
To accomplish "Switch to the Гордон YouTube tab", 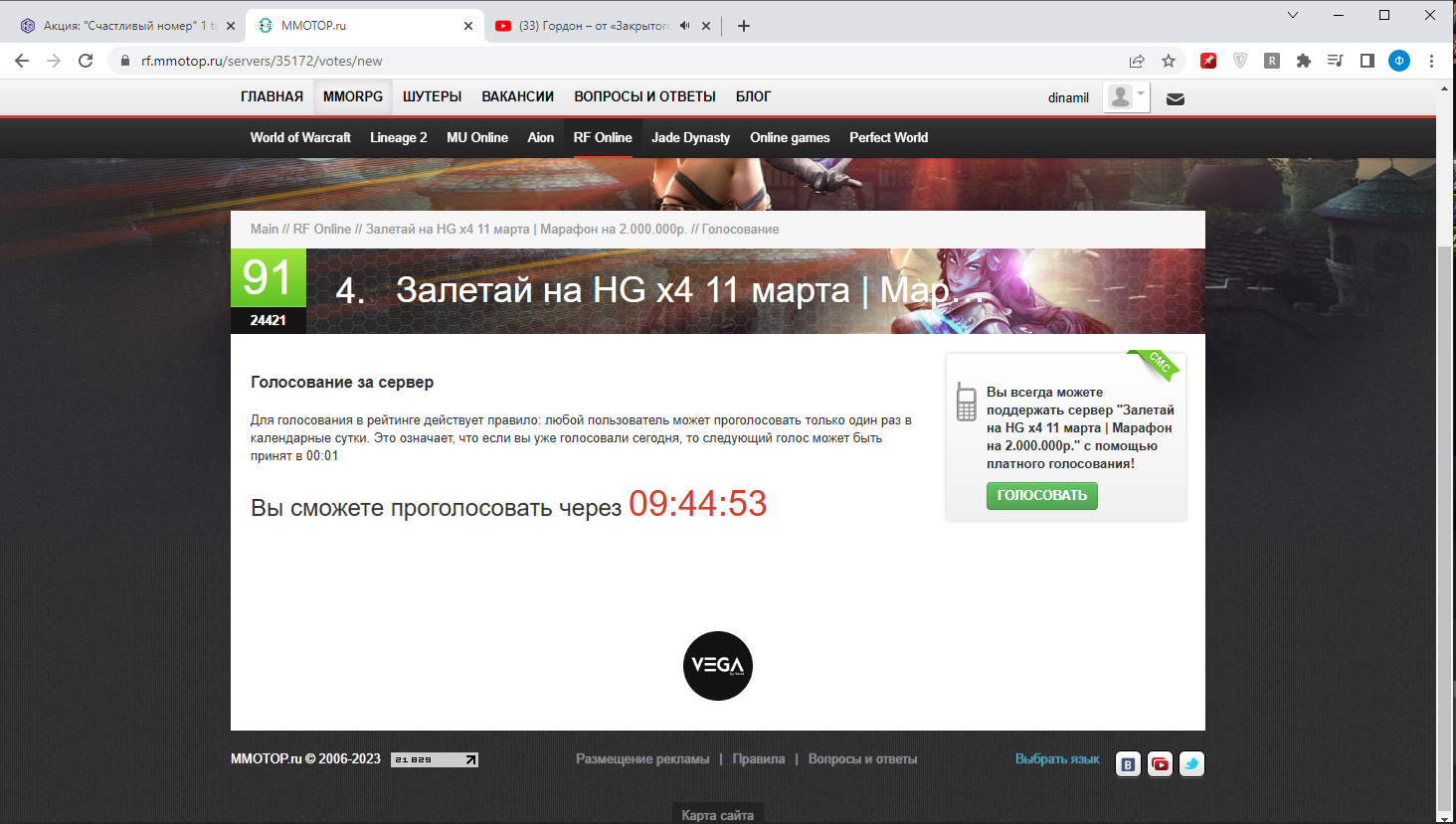I will pyautogui.click(x=603, y=26).
